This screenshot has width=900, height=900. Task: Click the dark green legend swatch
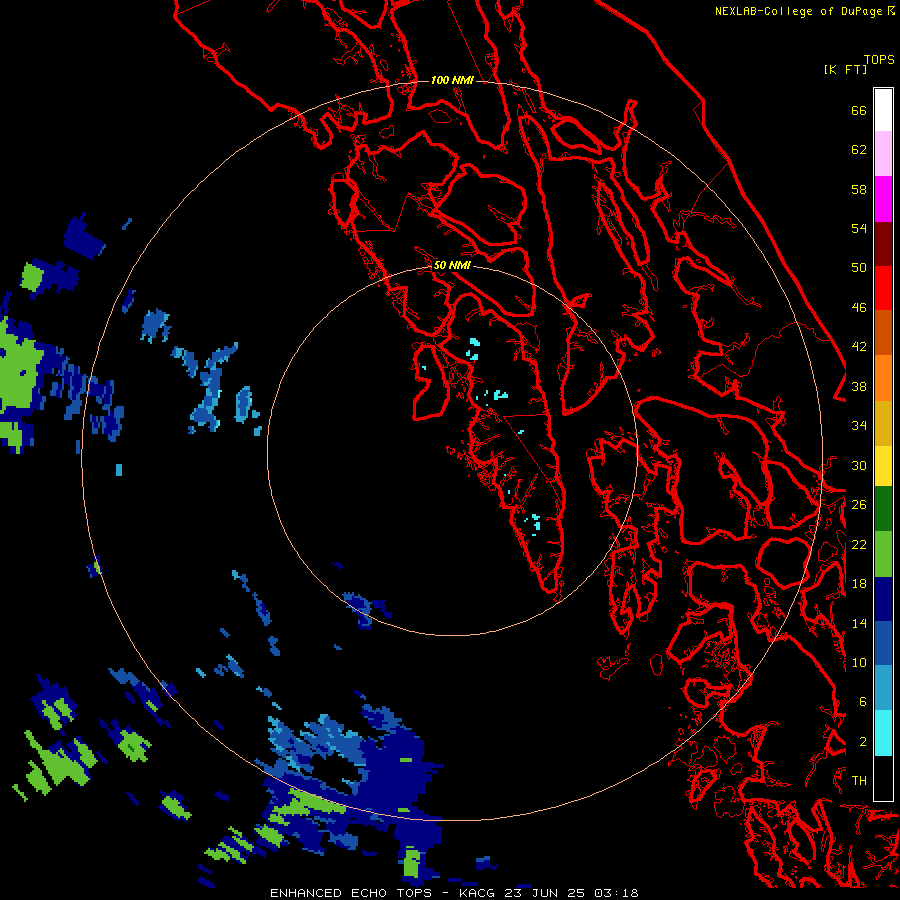pos(883,509)
